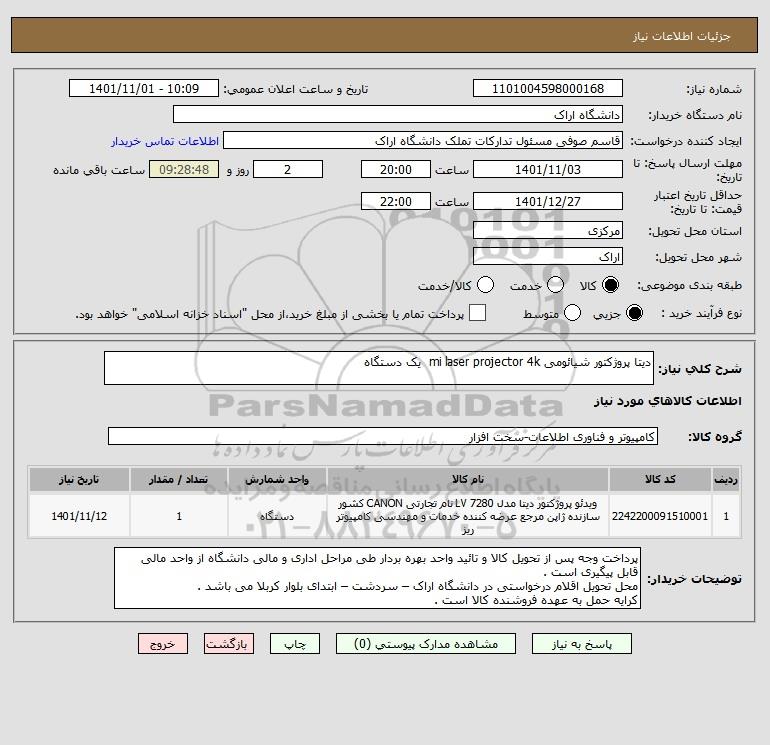
Task: Click the general description field mi laser projector 4k
Action: [379, 368]
